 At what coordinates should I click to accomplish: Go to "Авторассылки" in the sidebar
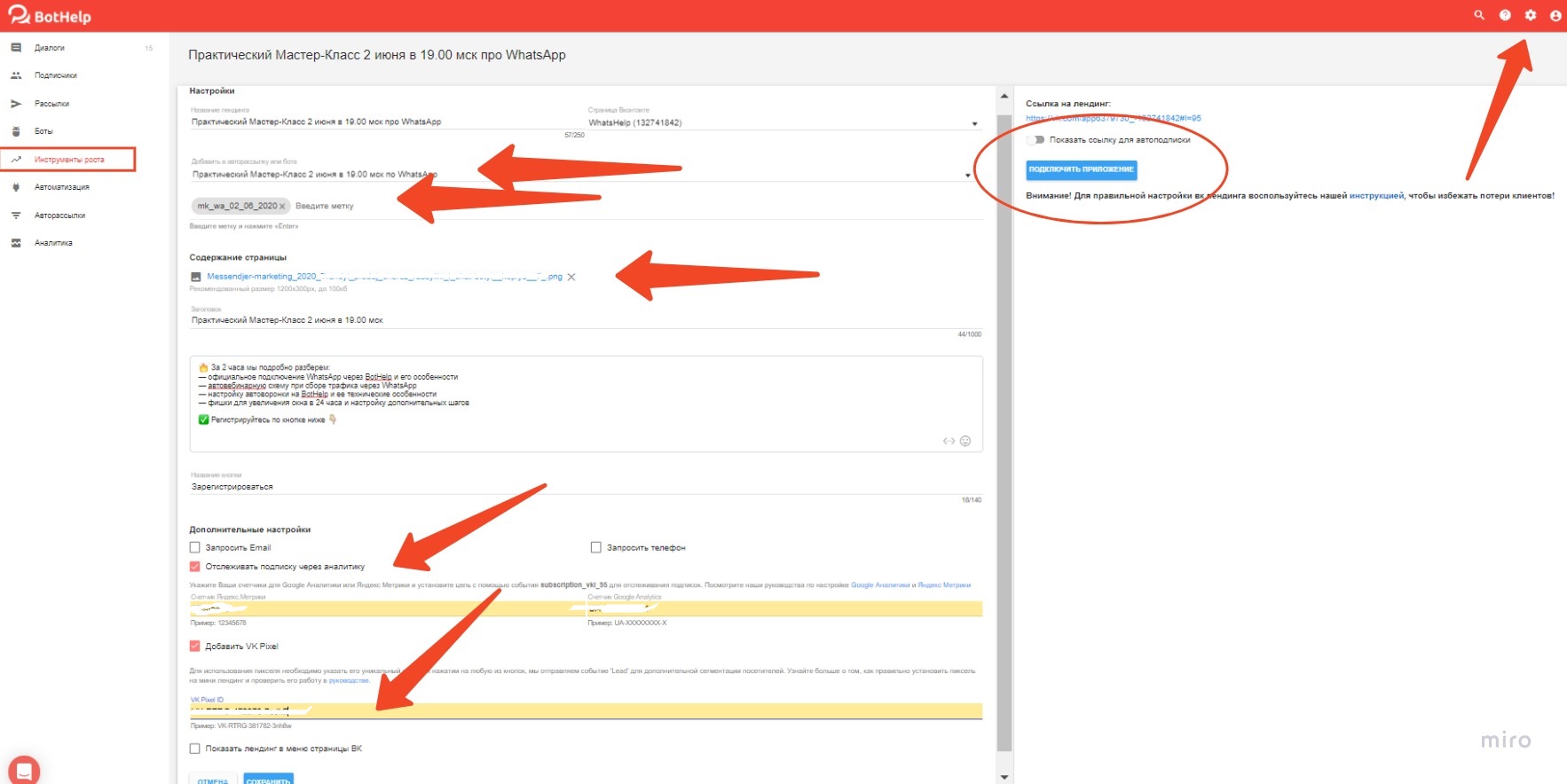[59, 216]
